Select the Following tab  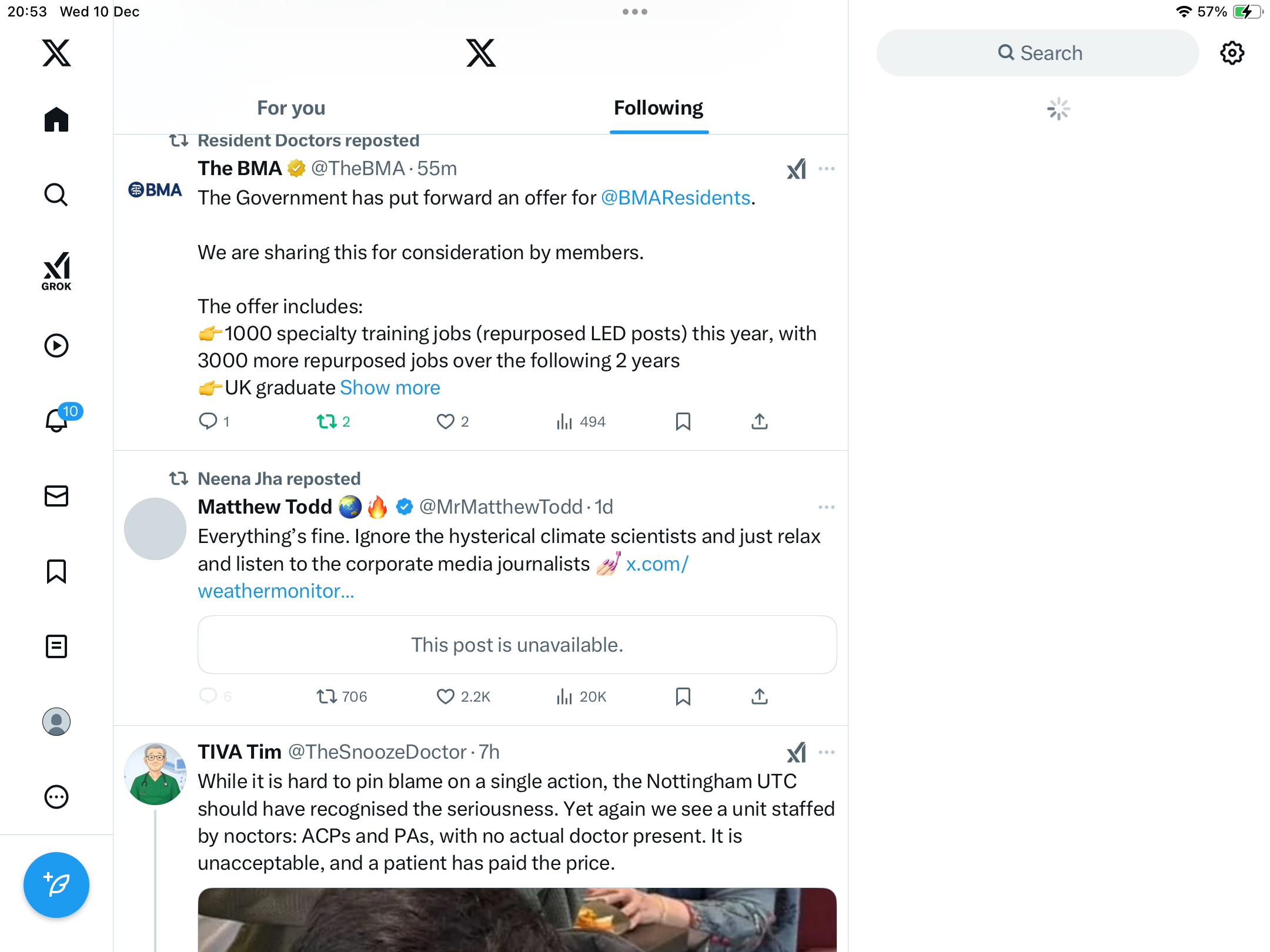point(659,108)
